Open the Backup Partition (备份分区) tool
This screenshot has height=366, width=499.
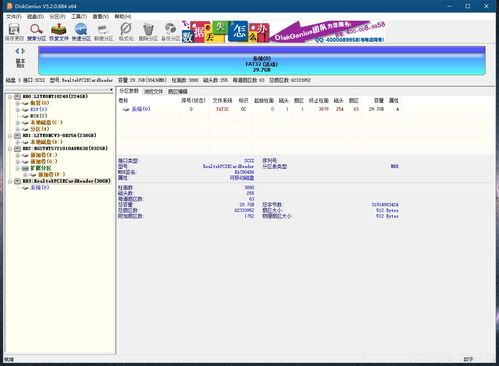(x=170, y=32)
